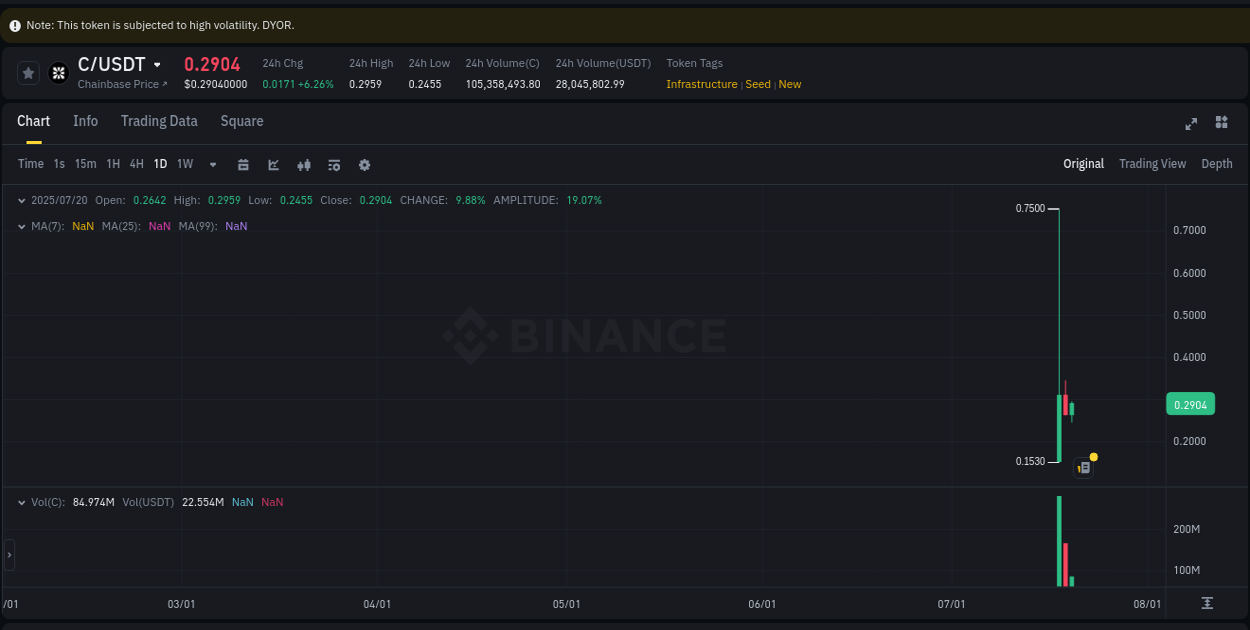Open the chart settings gear
The width and height of the screenshot is (1250, 630).
pos(364,164)
